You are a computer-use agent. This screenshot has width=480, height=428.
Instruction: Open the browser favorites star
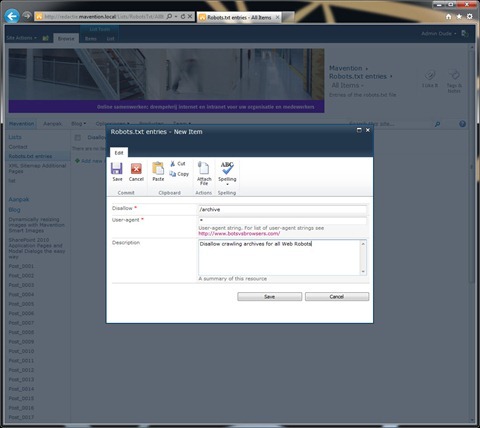tap(459, 17)
